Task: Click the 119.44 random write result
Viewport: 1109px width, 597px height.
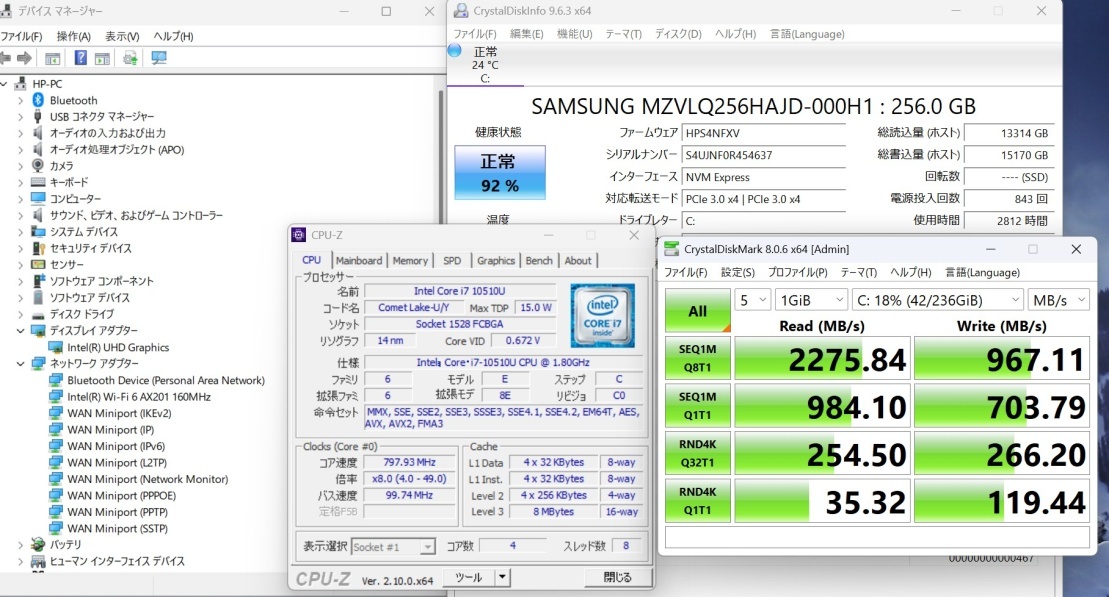Action: coord(1001,502)
